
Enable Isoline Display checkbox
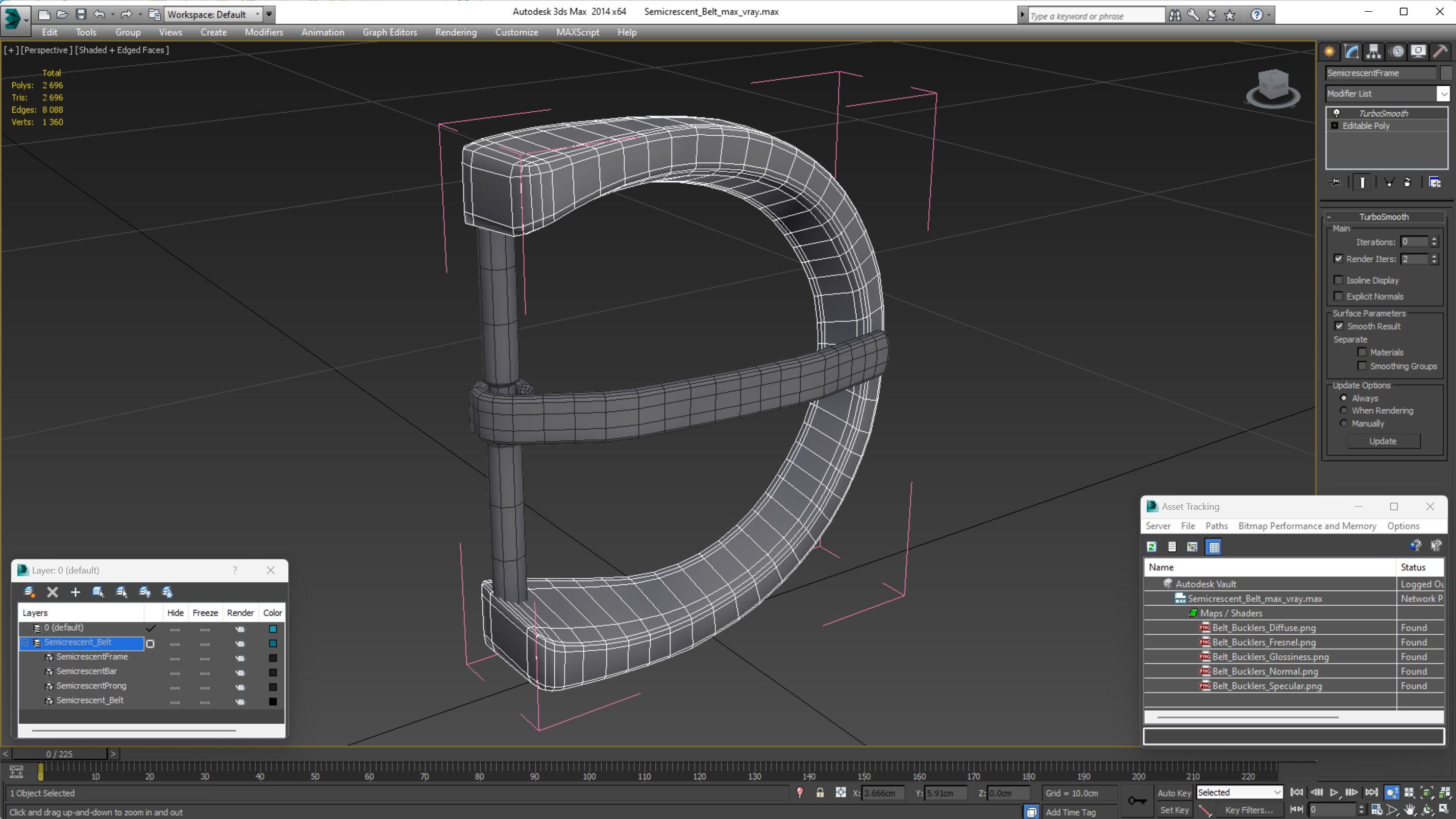pyautogui.click(x=1339, y=280)
